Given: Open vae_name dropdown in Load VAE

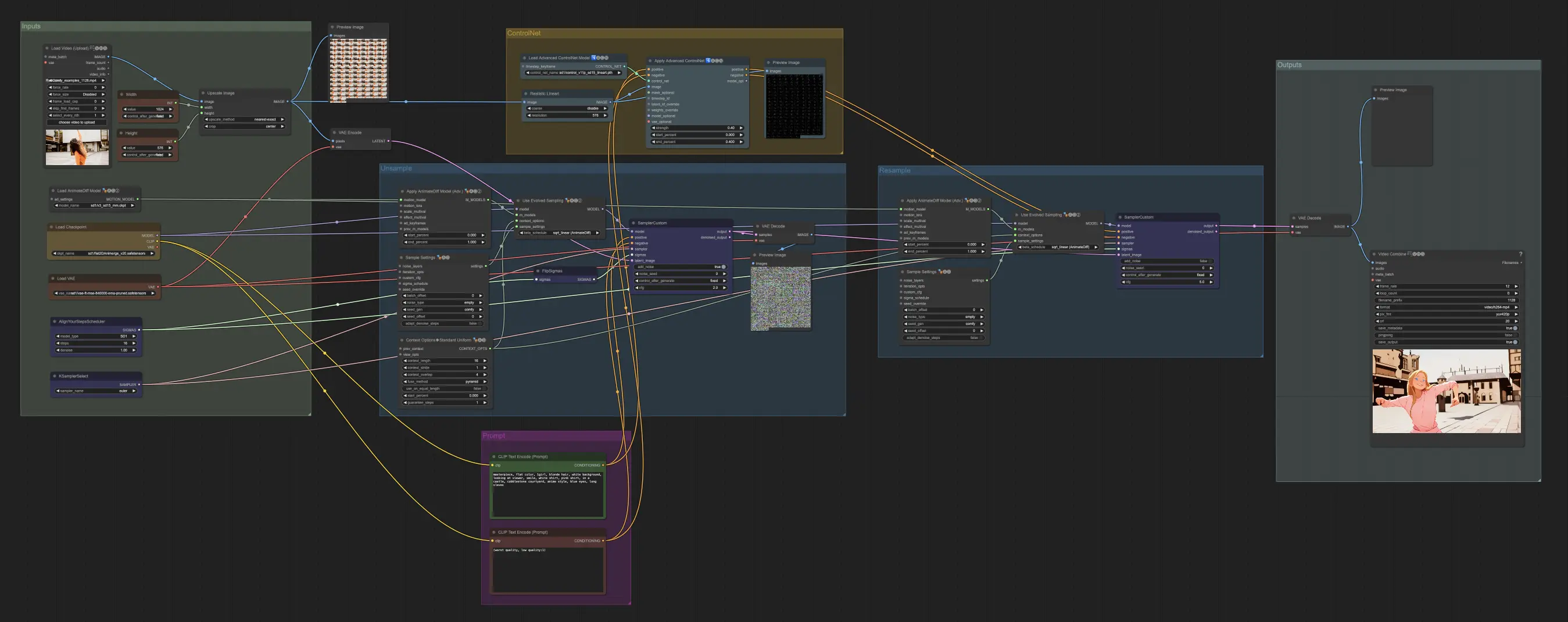Looking at the screenshot, I should [105, 294].
